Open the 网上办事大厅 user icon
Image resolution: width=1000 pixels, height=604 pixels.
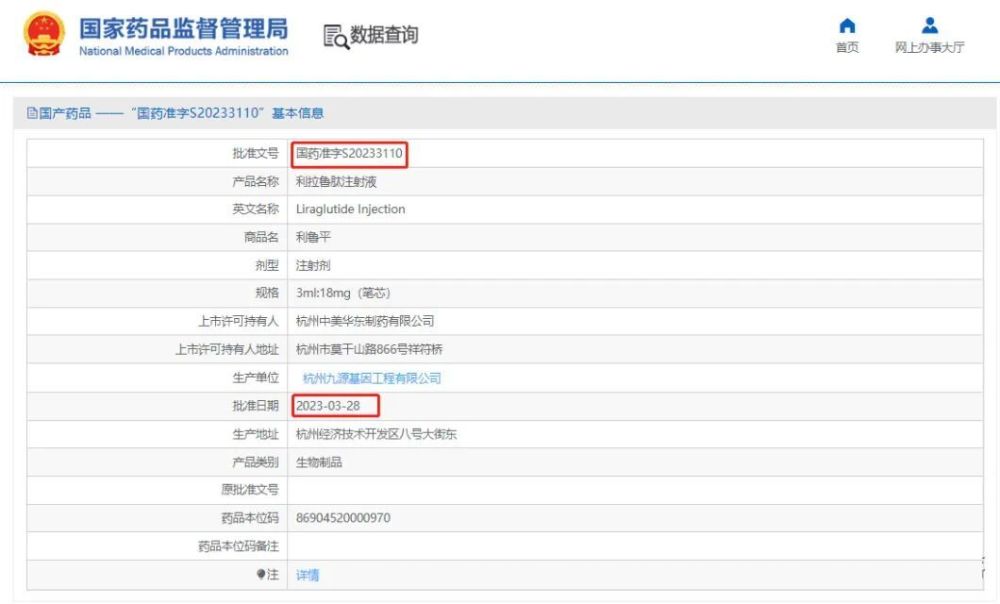tap(930, 26)
